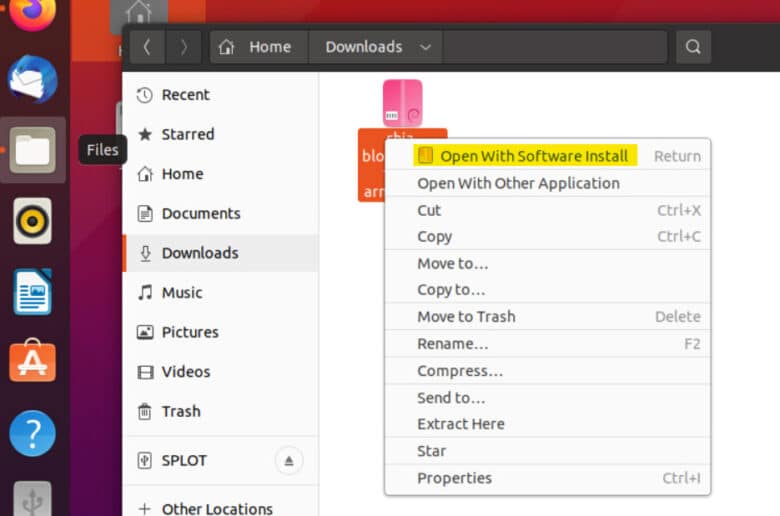Screen dimensions: 780x516
Task: Open the Help icon in dock
Action: [32, 433]
